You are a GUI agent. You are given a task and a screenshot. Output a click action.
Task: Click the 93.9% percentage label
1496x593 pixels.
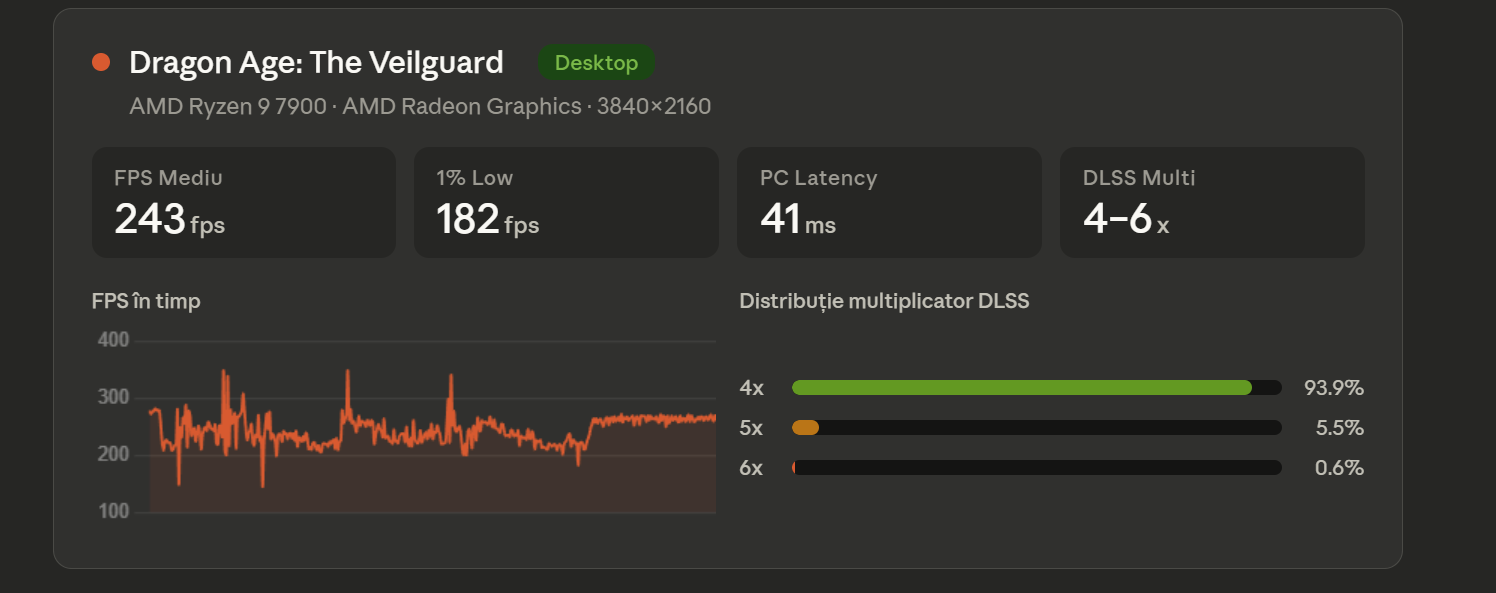(1334, 388)
